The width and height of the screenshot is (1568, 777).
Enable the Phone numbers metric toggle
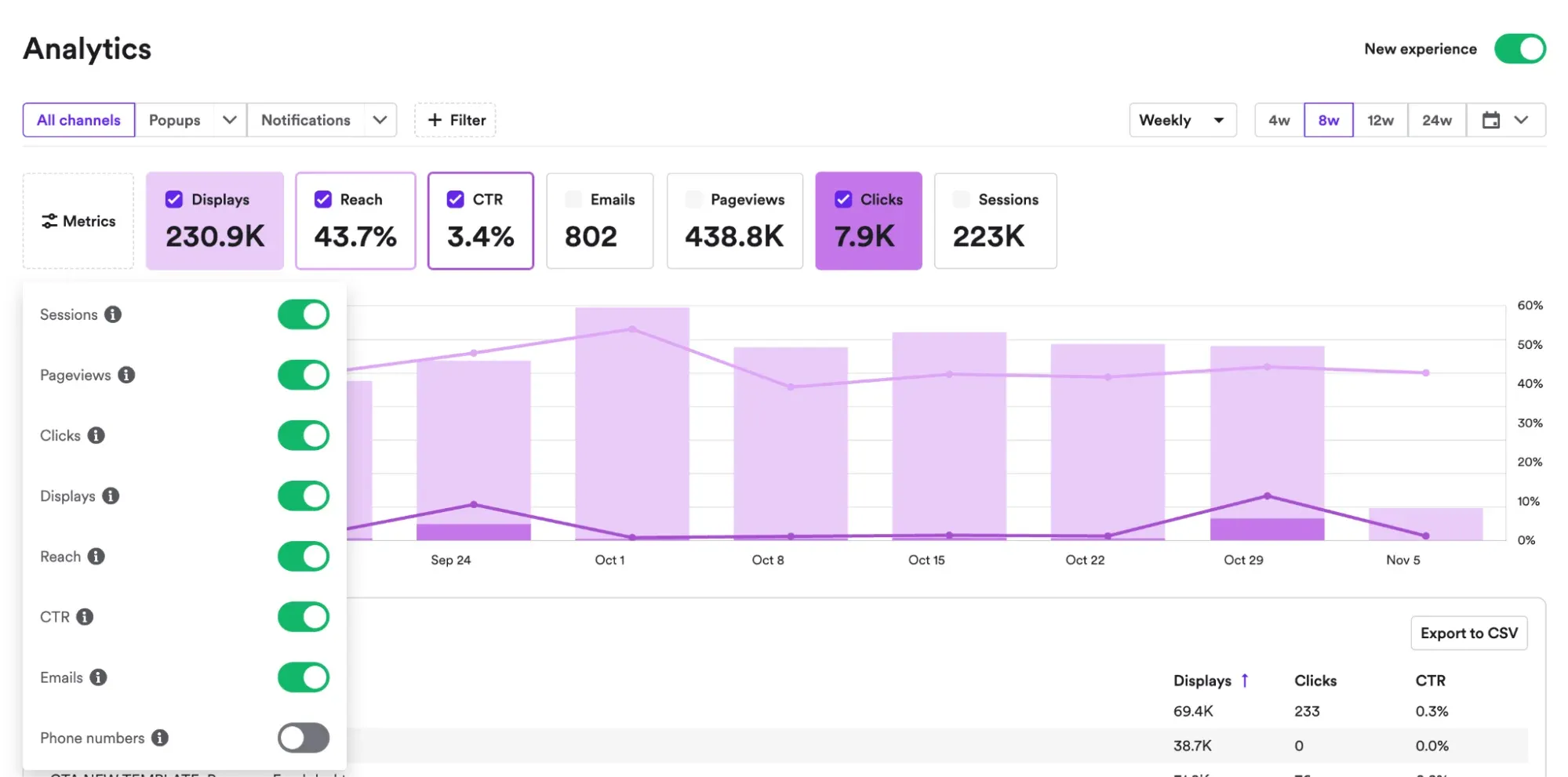[x=304, y=738]
